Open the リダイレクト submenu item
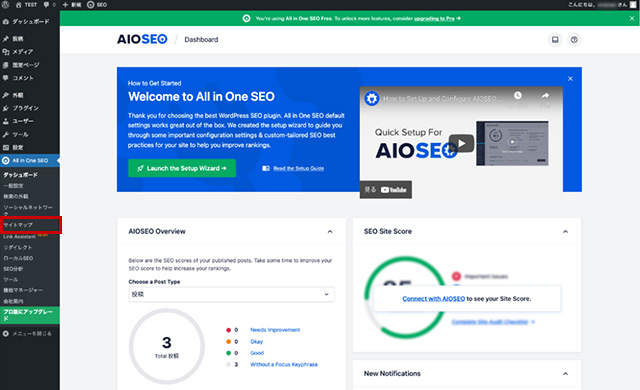This screenshot has width=640, height=390. coord(18,247)
